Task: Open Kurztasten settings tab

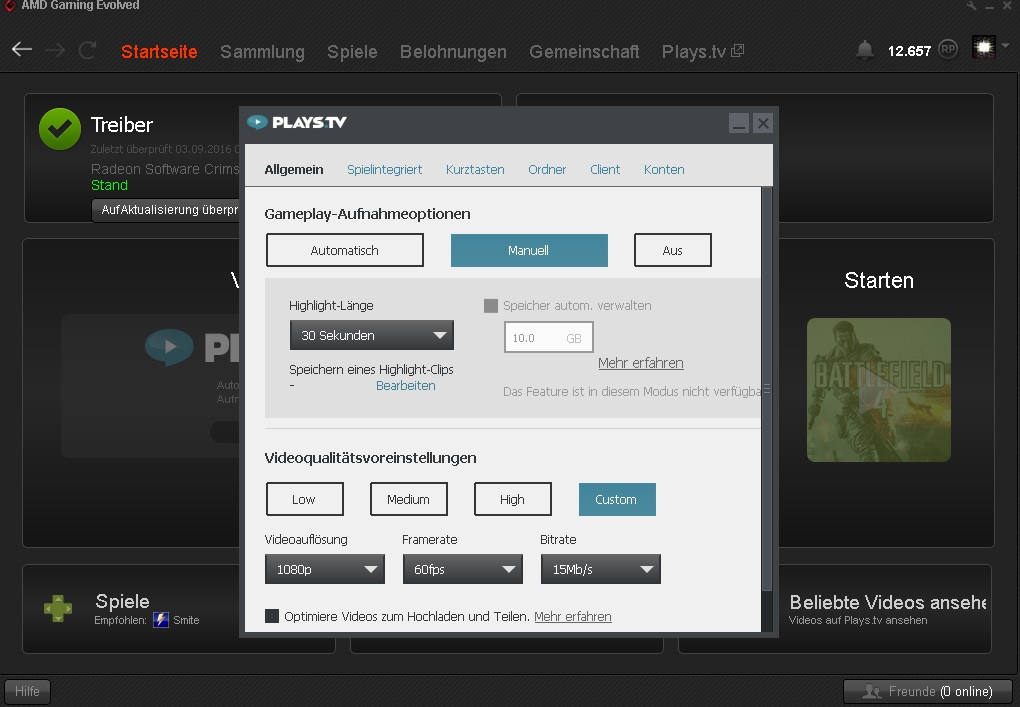Action: click(475, 170)
